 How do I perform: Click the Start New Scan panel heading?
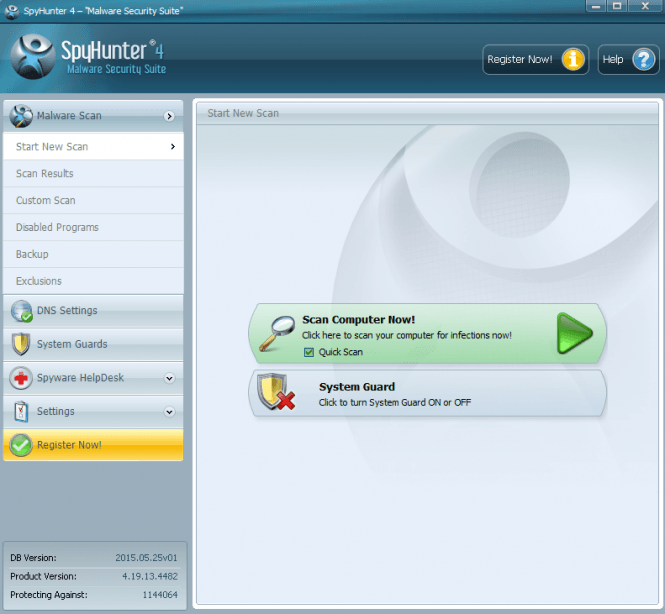(x=243, y=113)
